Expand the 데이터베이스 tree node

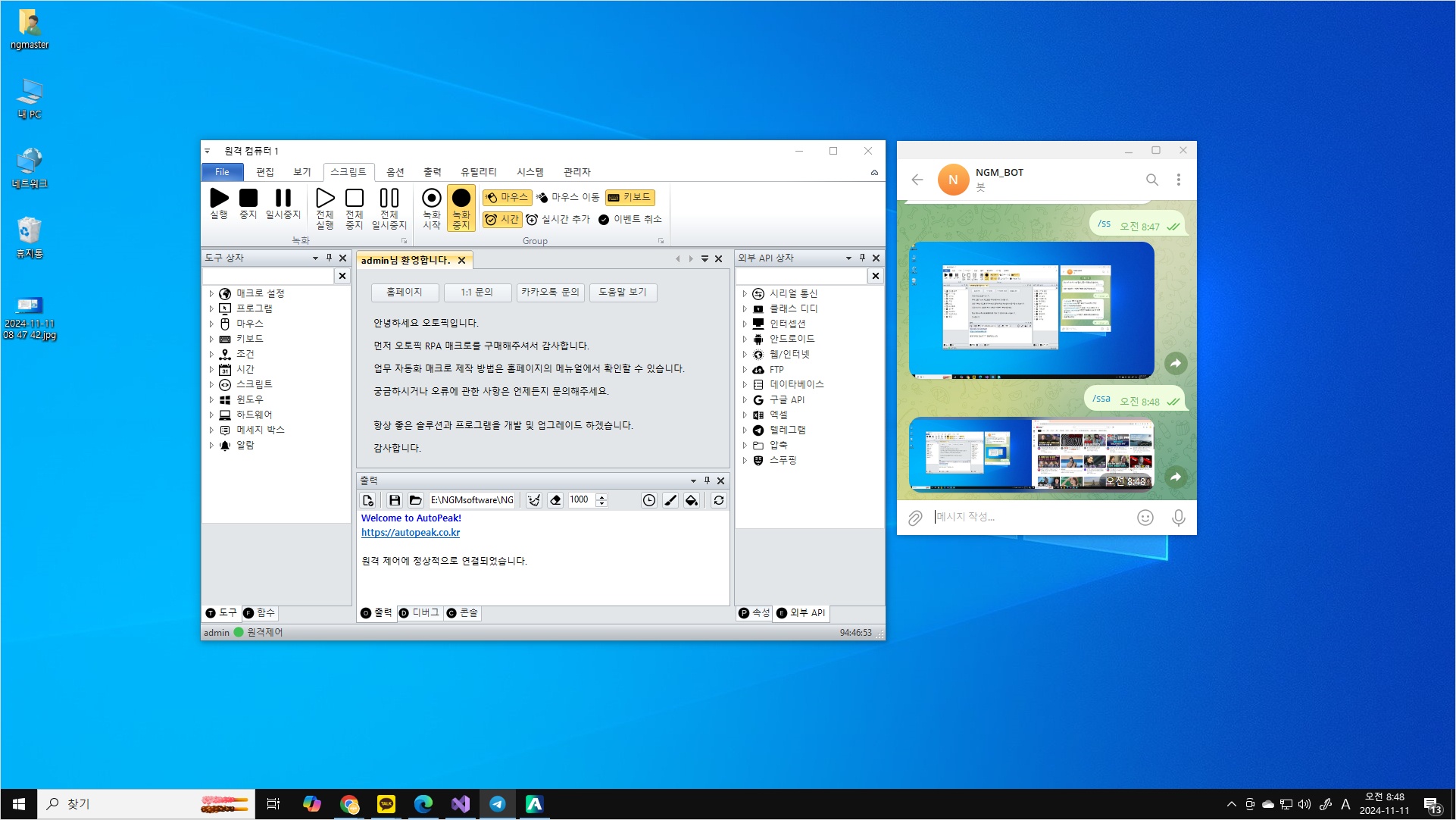745,384
